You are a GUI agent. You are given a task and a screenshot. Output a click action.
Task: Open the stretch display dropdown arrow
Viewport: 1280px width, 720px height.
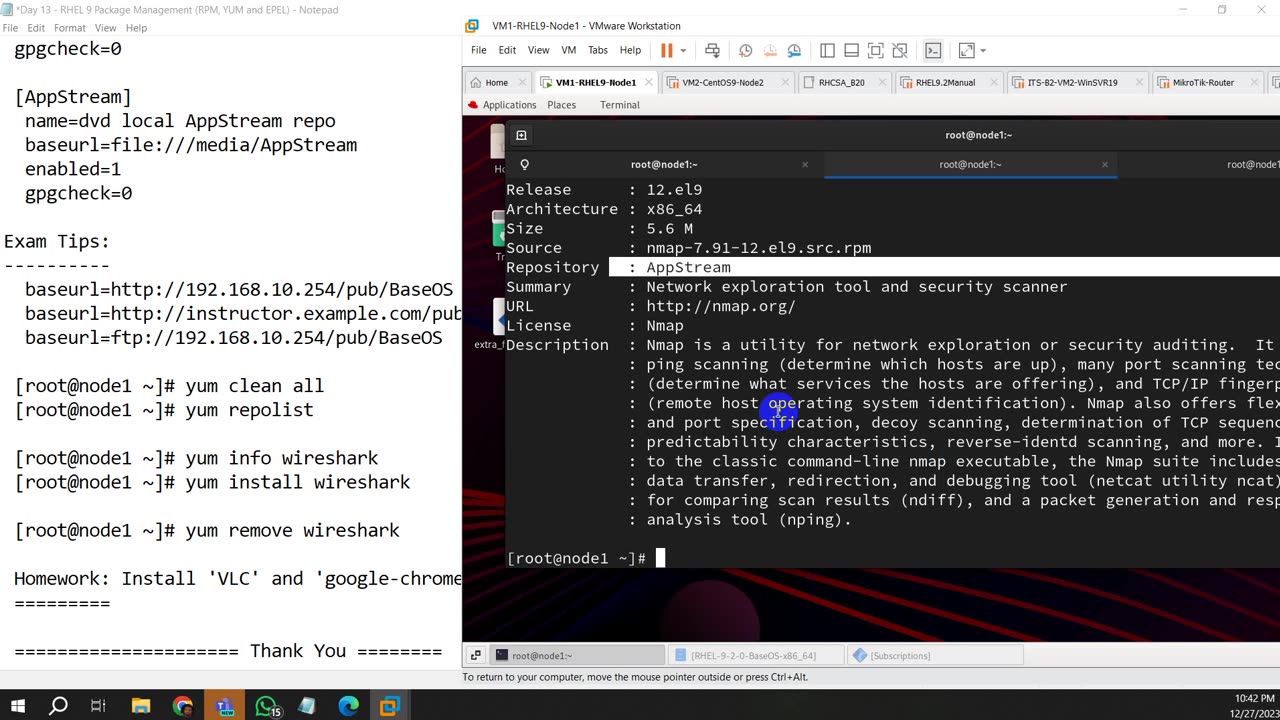983,50
